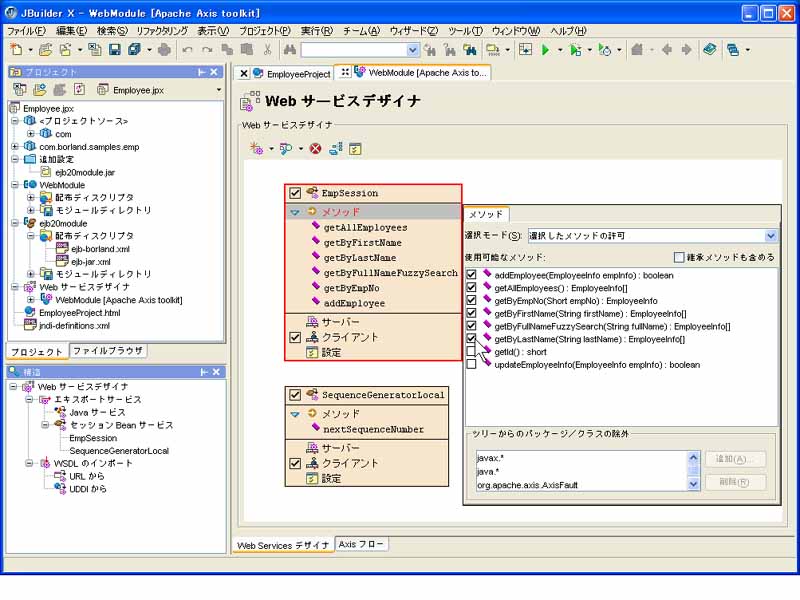
Task: Click the red Delete icon in designer toolbar
Action: [316, 148]
